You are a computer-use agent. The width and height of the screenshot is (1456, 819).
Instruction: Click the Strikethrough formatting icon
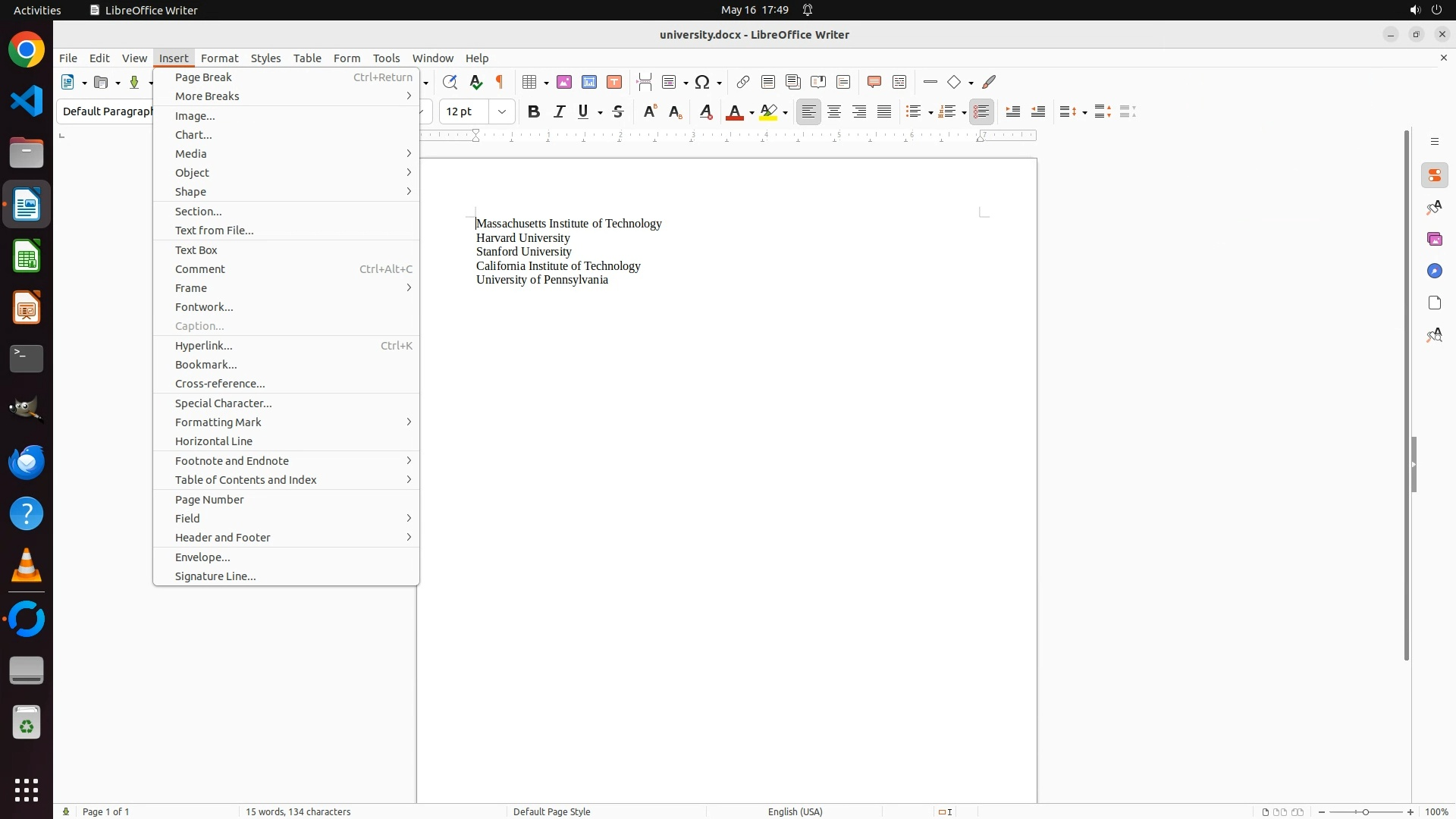click(x=618, y=112)
